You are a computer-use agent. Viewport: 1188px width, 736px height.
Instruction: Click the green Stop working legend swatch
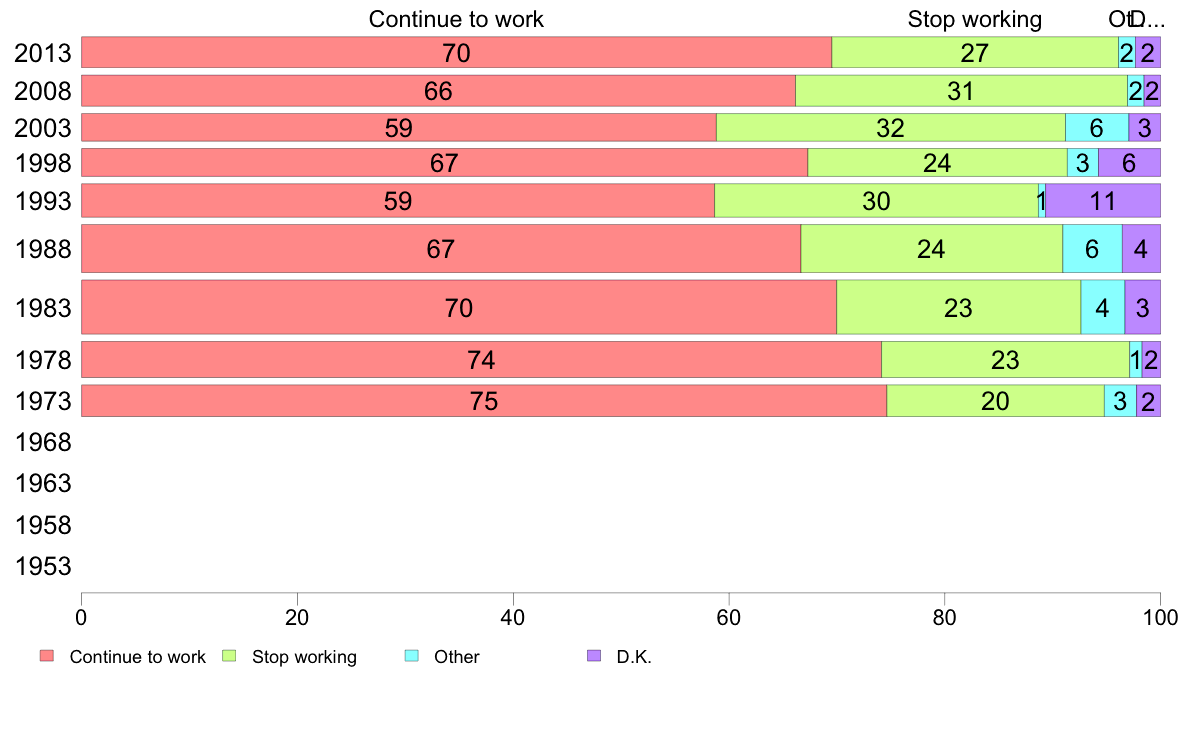coord(229,656)
